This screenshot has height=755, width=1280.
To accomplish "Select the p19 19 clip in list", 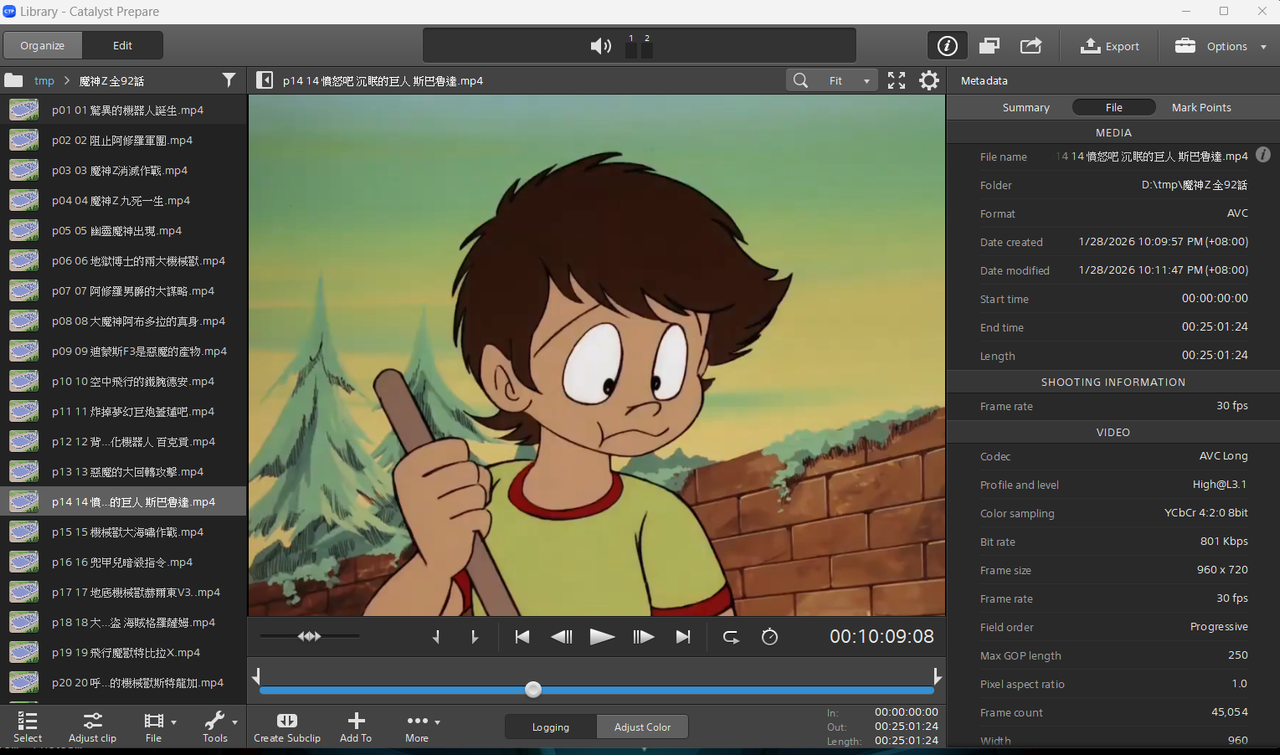I will (x=123, y=652).
